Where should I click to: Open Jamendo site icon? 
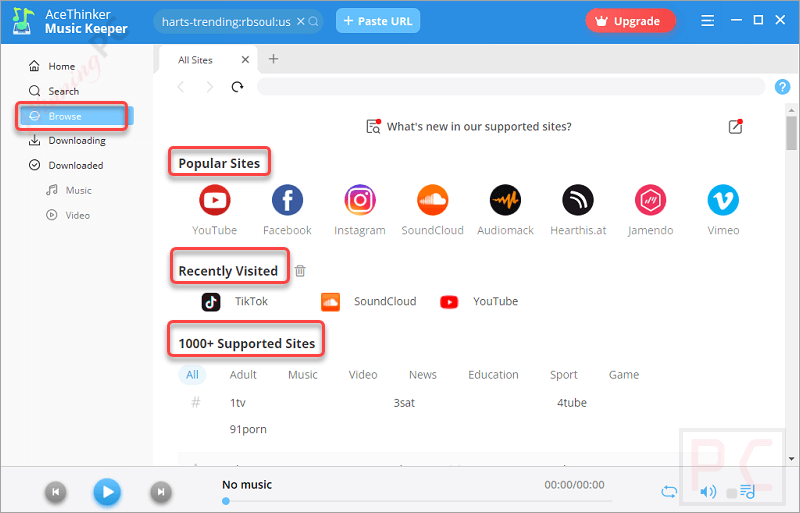pos(651,200)
